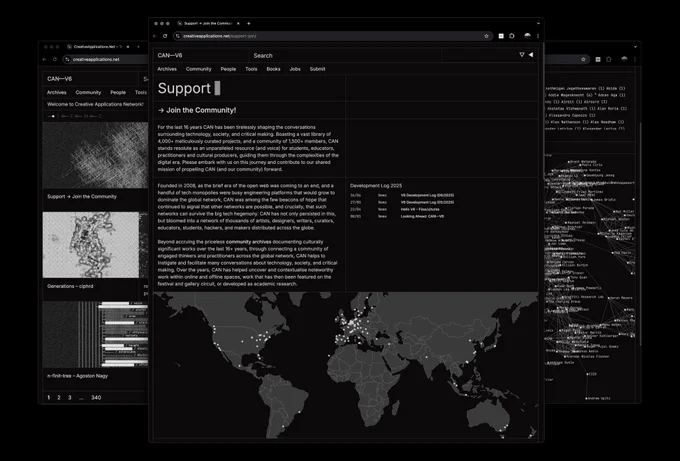
Task: Click the left-pointing solid triangle in CAN header
Action: coord(531,55)
